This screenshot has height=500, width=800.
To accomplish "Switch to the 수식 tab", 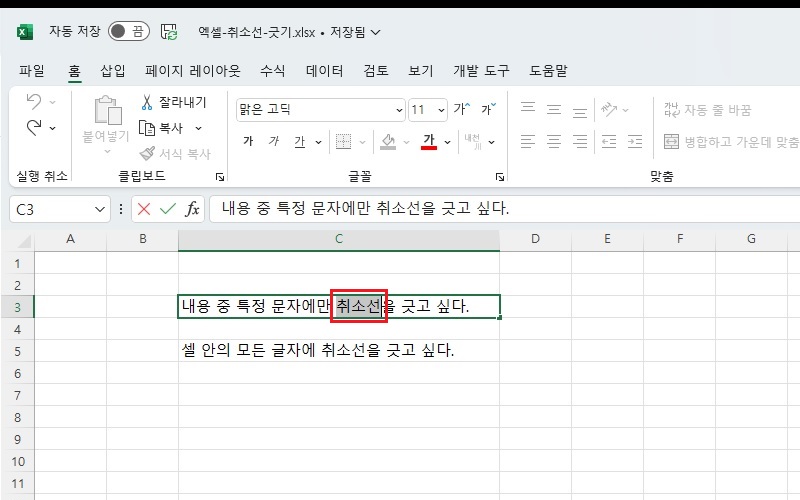I will 272,70.
